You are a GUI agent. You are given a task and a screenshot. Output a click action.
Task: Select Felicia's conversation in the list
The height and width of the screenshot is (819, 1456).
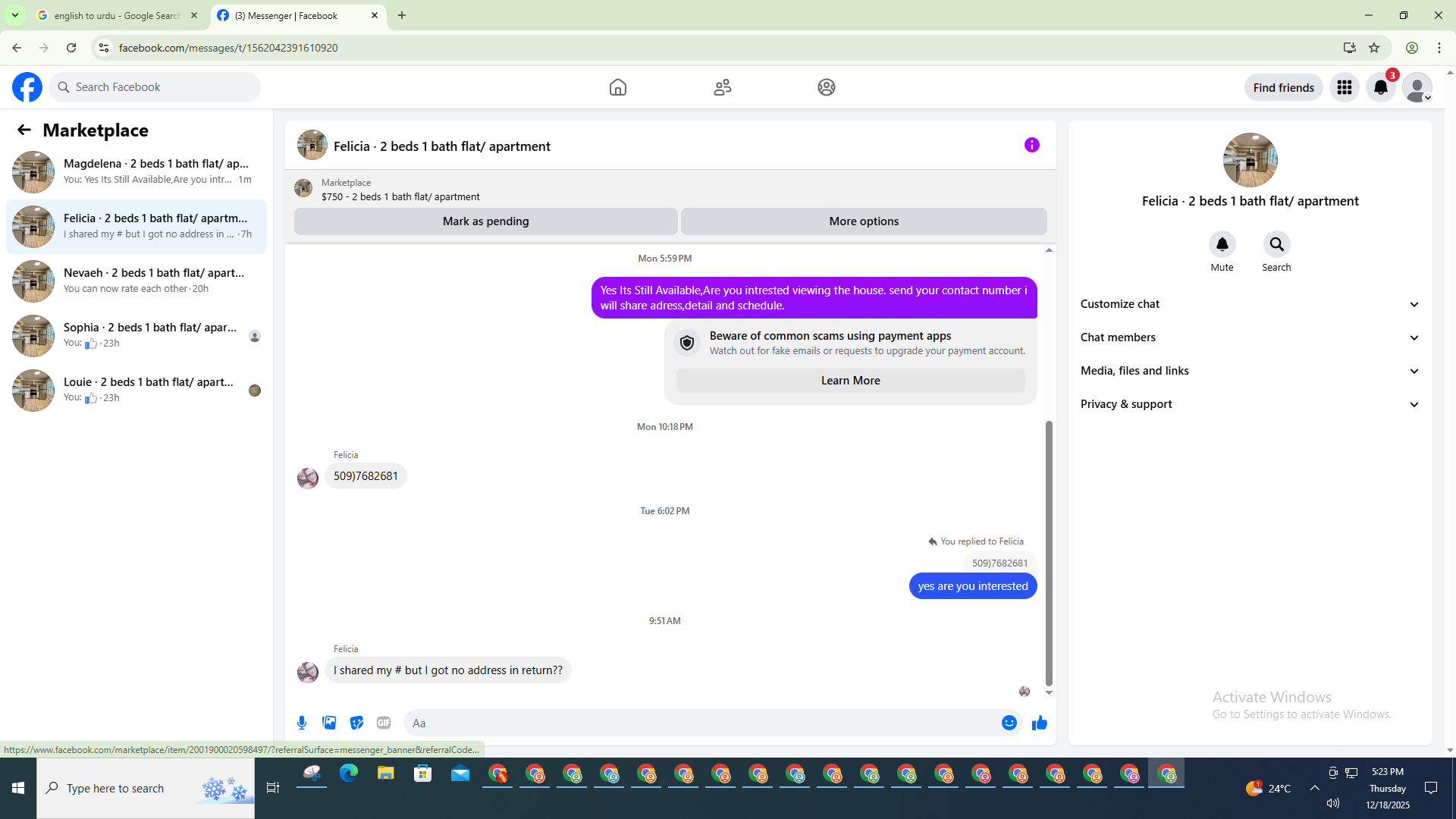click(136, 227)
